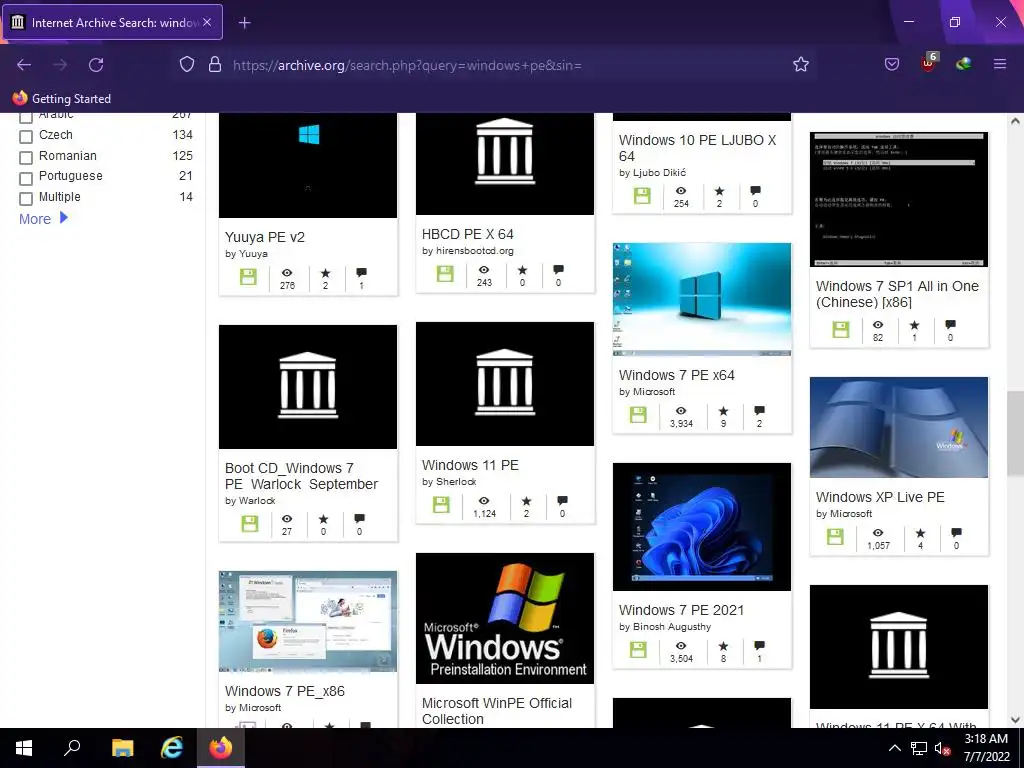Open Windows Start menu
The width and height of the screenshot is (1024, 768).
pos(24,748)
